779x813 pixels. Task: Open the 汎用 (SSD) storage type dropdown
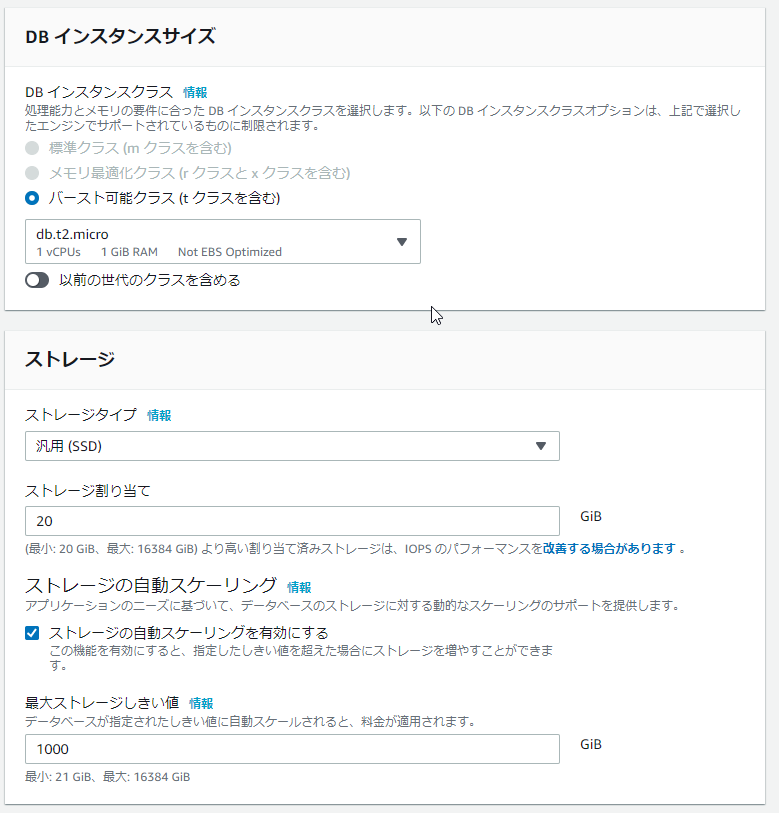[292, 446]
